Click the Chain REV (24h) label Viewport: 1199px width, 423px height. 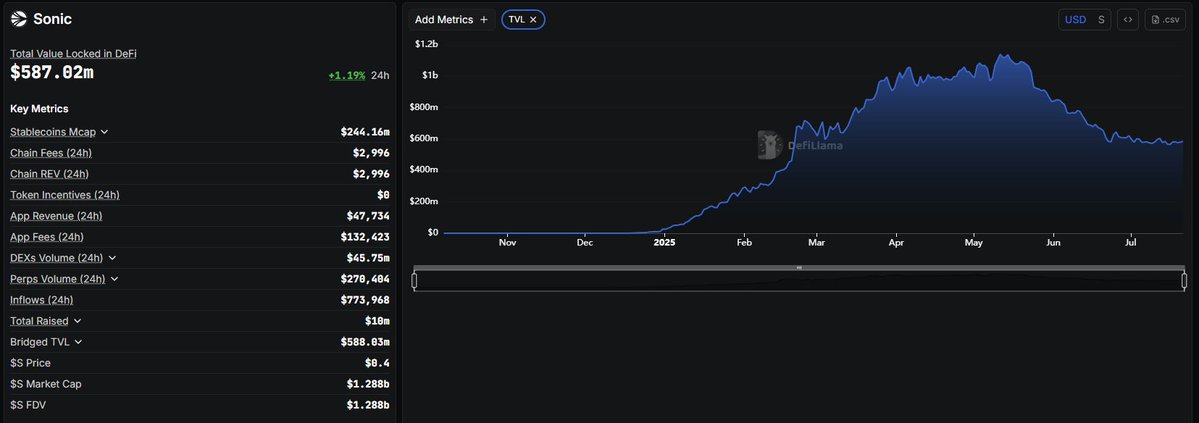point(49,174)
